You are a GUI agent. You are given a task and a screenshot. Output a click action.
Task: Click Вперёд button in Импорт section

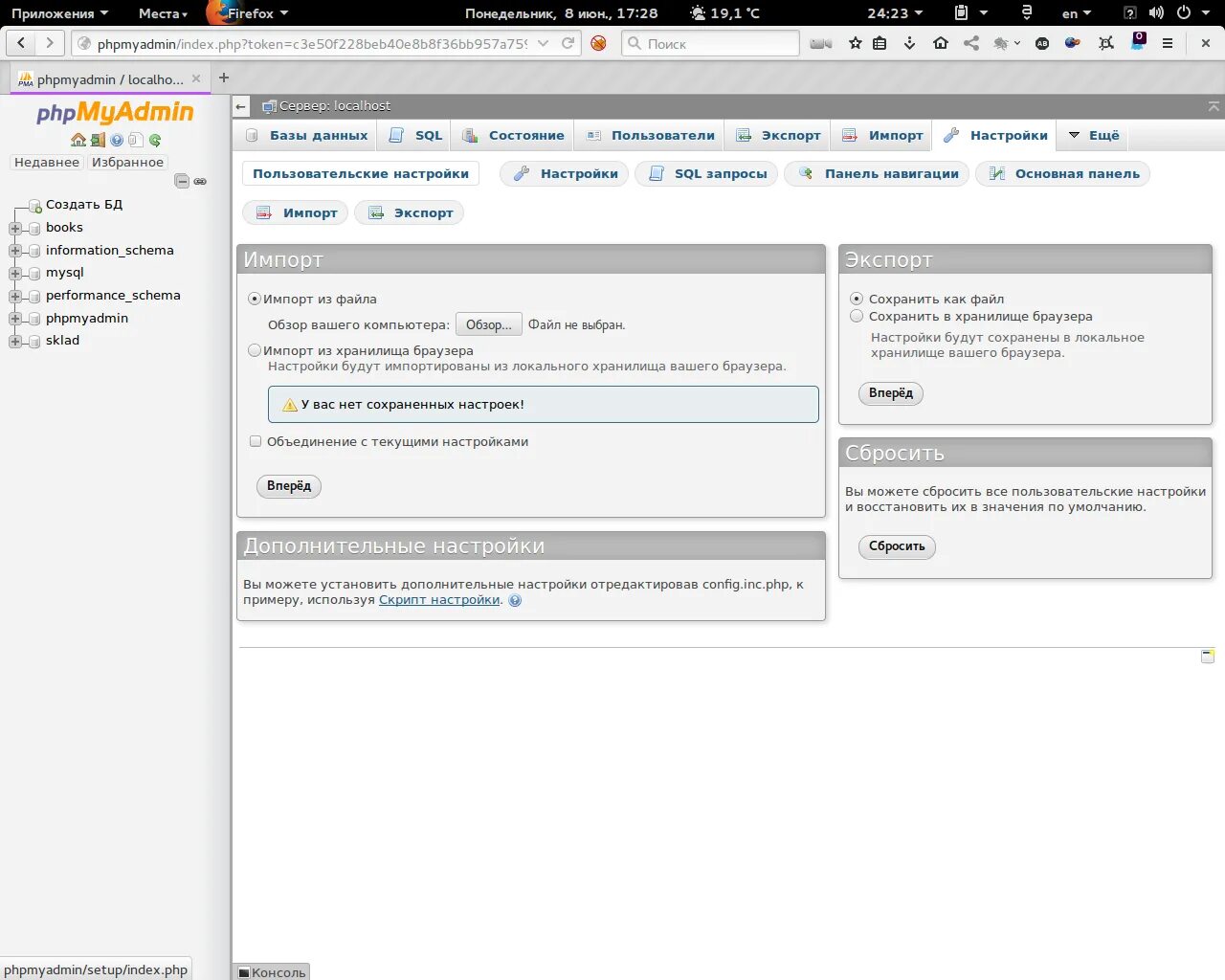pos(289,486)
